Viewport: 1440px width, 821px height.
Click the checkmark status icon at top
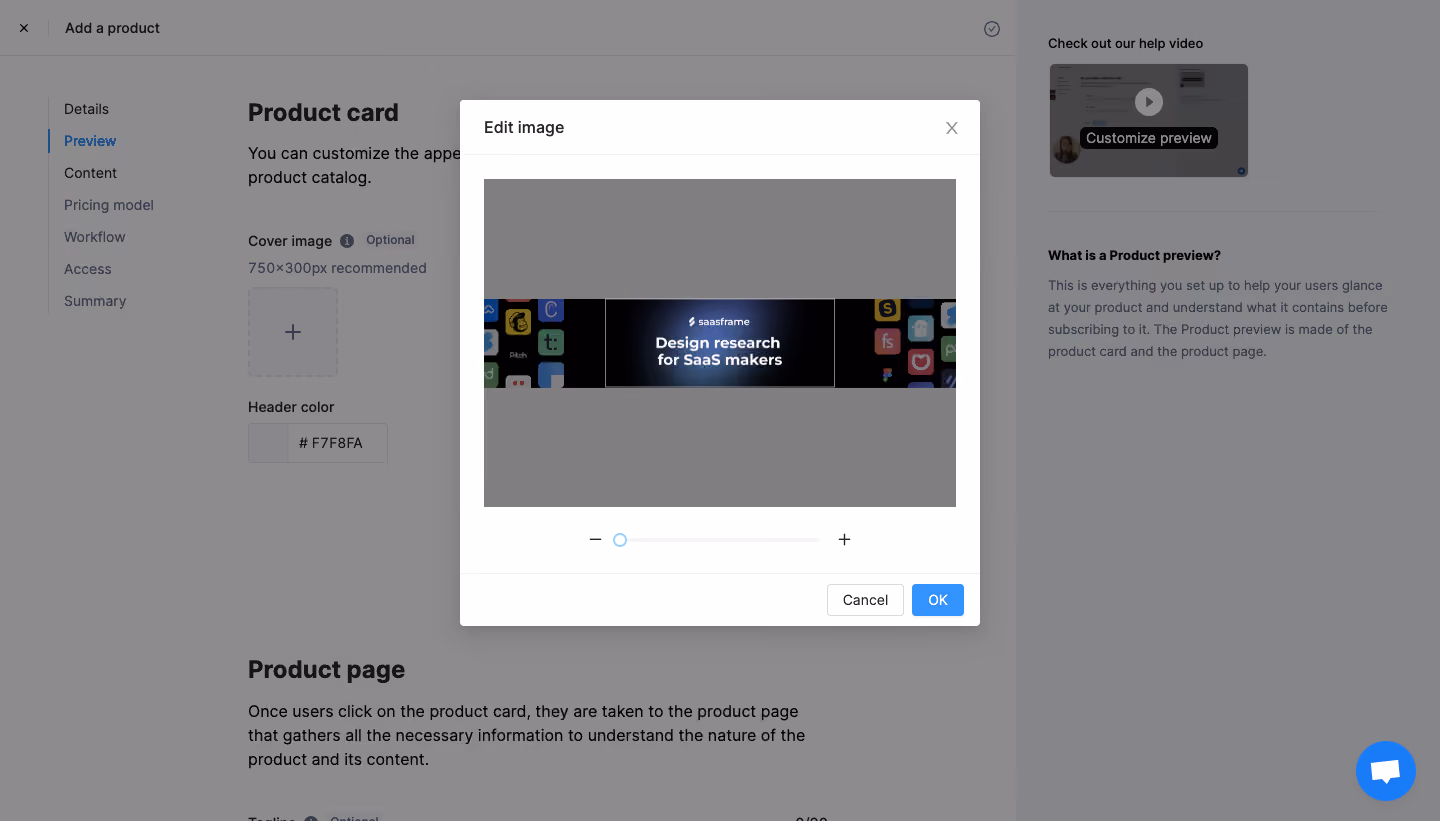click(992, 29)
